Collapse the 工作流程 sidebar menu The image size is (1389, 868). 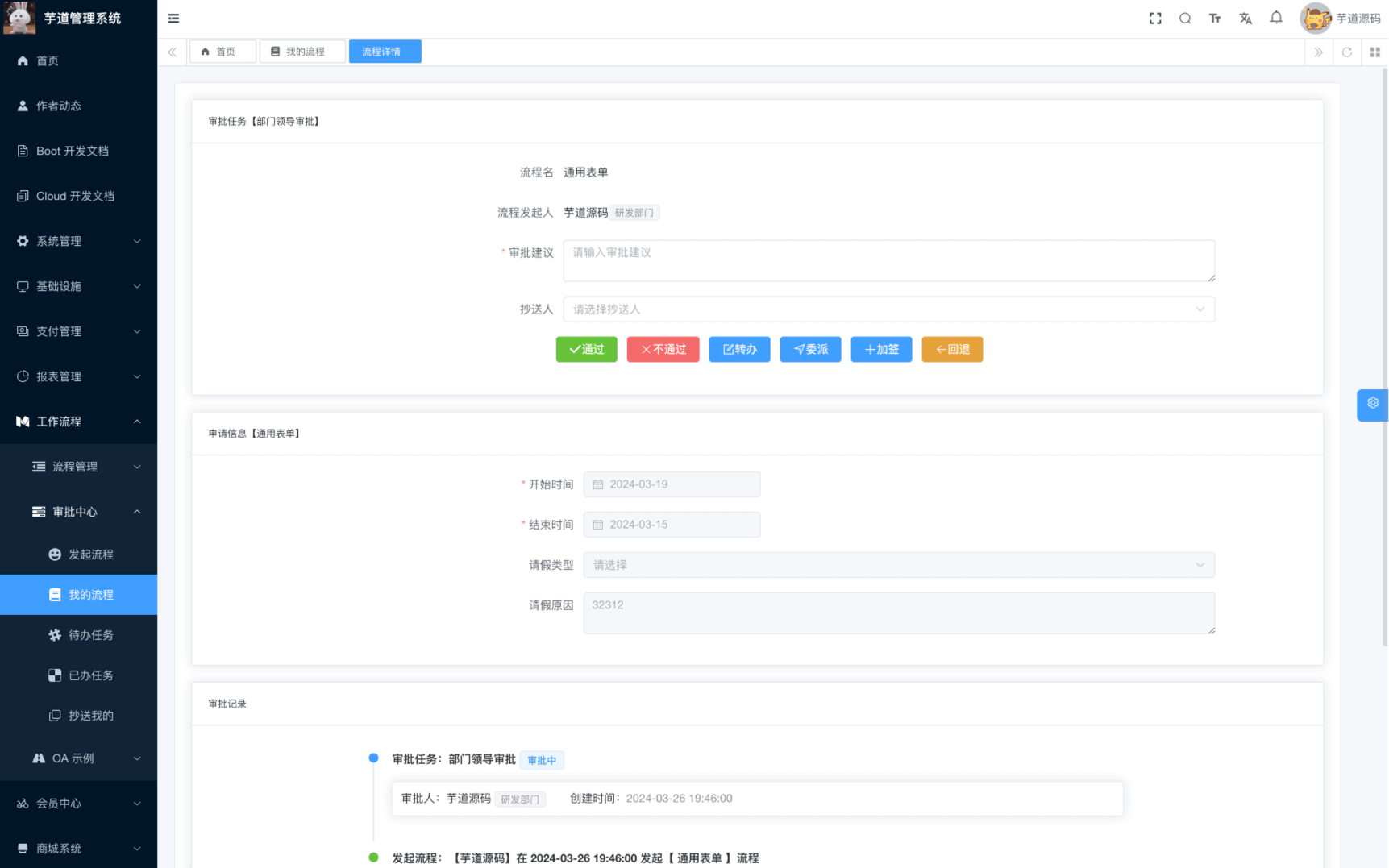(x=78, y=422)
